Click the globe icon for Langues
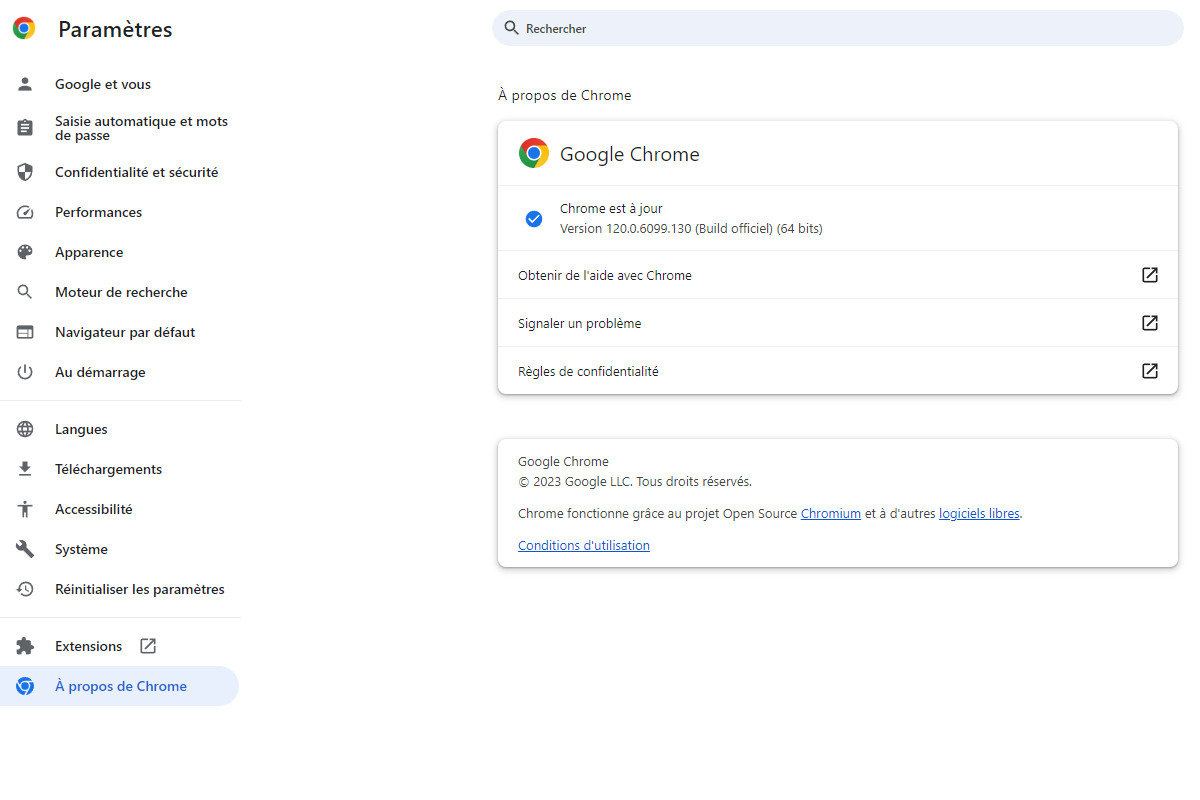 coord(25,429)
